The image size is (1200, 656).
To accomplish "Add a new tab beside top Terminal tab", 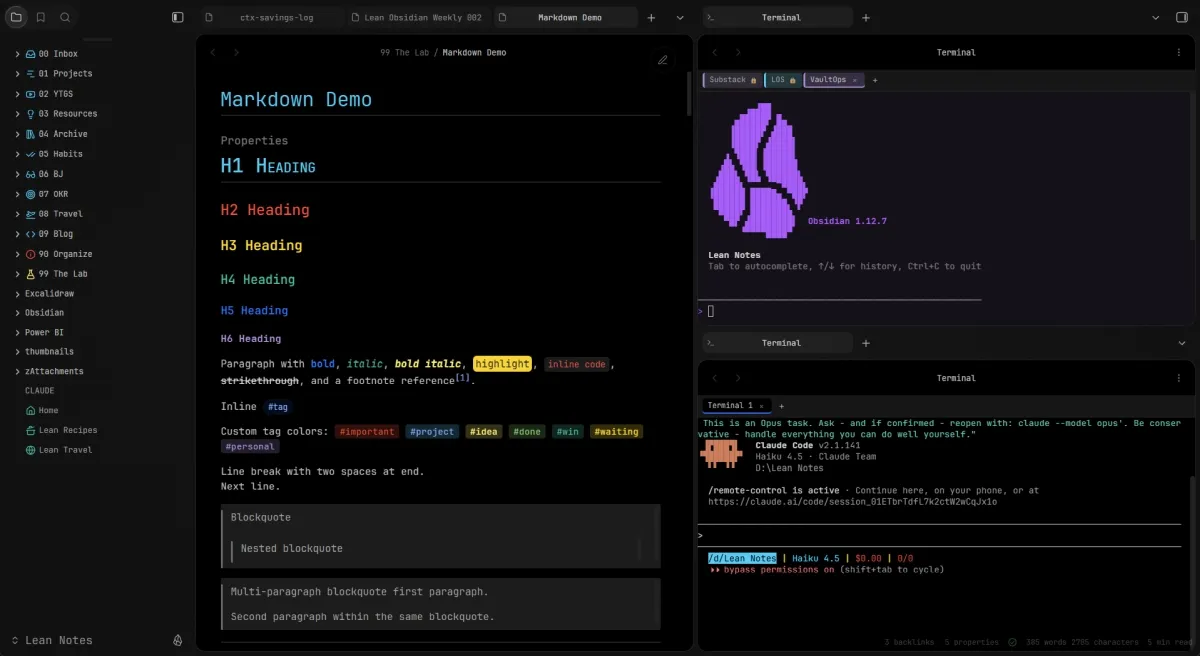I will (x=866, y=17).
